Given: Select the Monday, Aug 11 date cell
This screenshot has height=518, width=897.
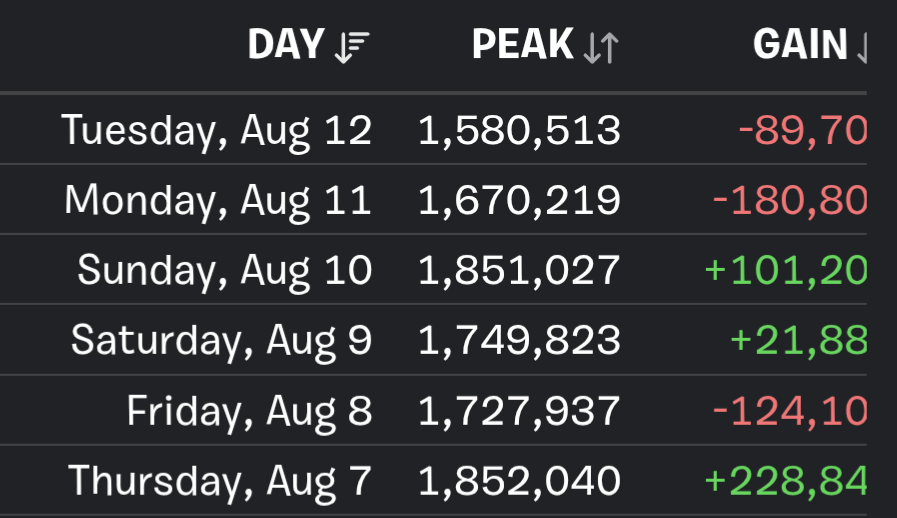Looking at the screenshot, I should 218,200.
